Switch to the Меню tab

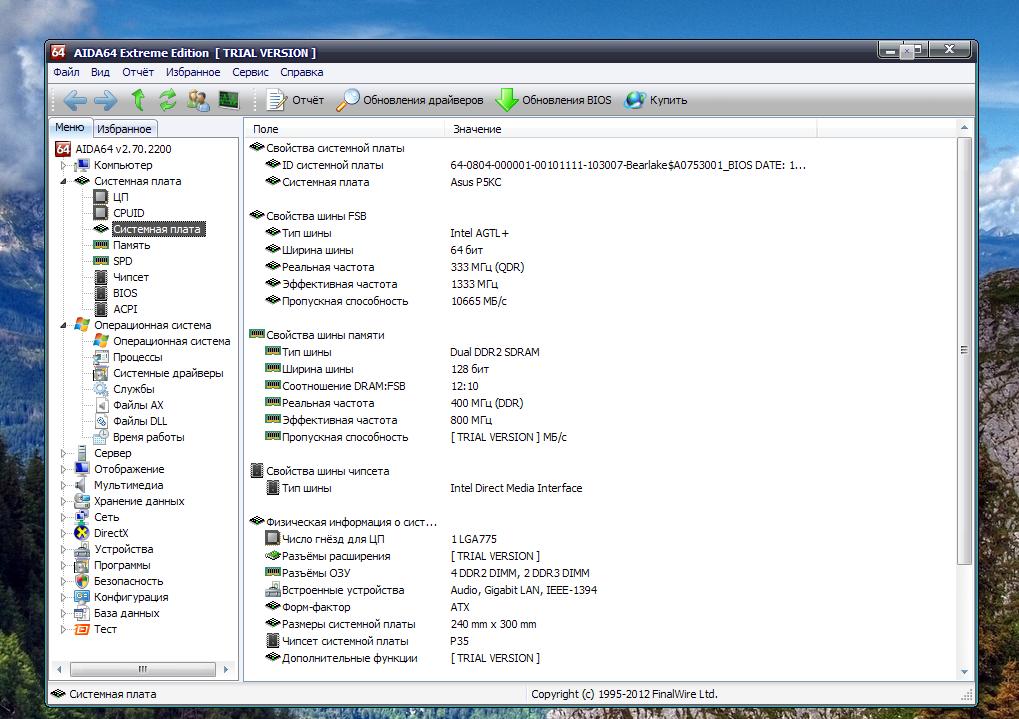[x=70, y=127]
